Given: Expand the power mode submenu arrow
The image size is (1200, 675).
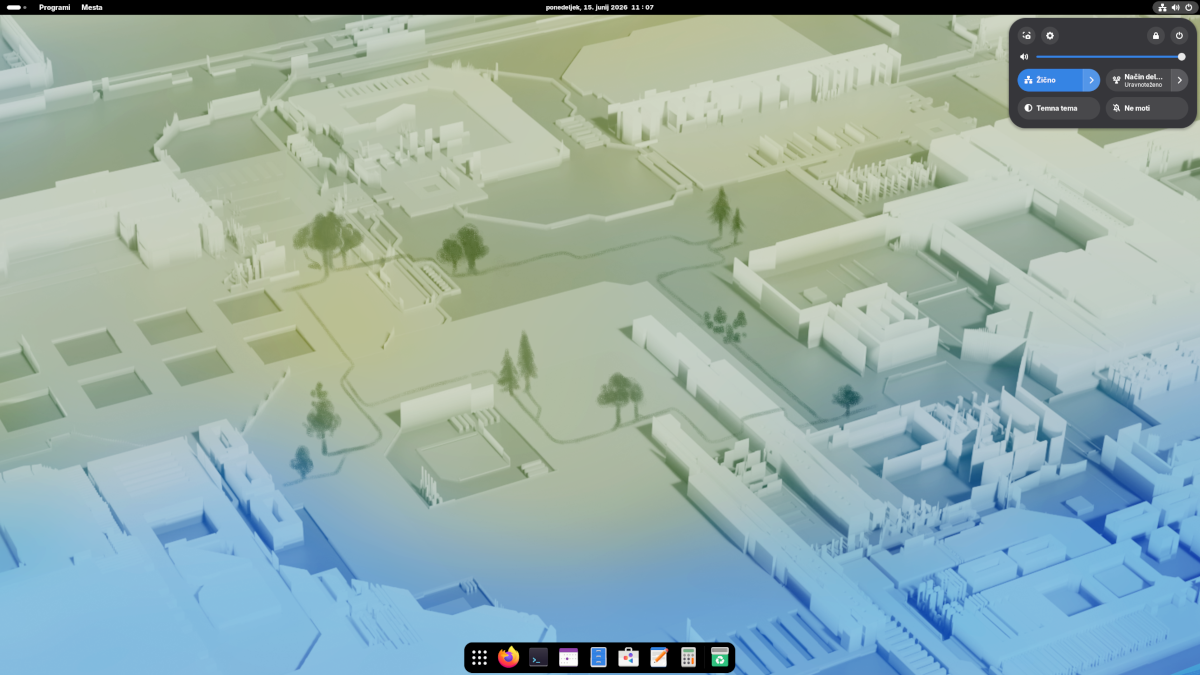Looking at the screenshot, I should [1180, 80].
